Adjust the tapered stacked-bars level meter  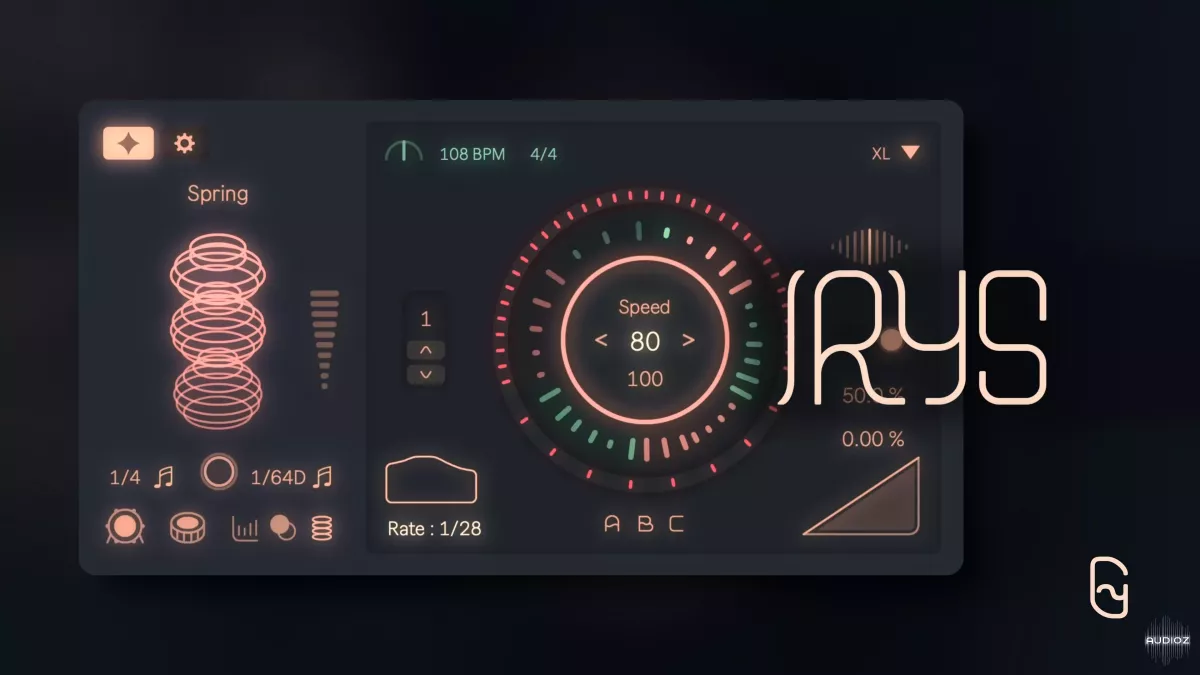pos(324,339)
